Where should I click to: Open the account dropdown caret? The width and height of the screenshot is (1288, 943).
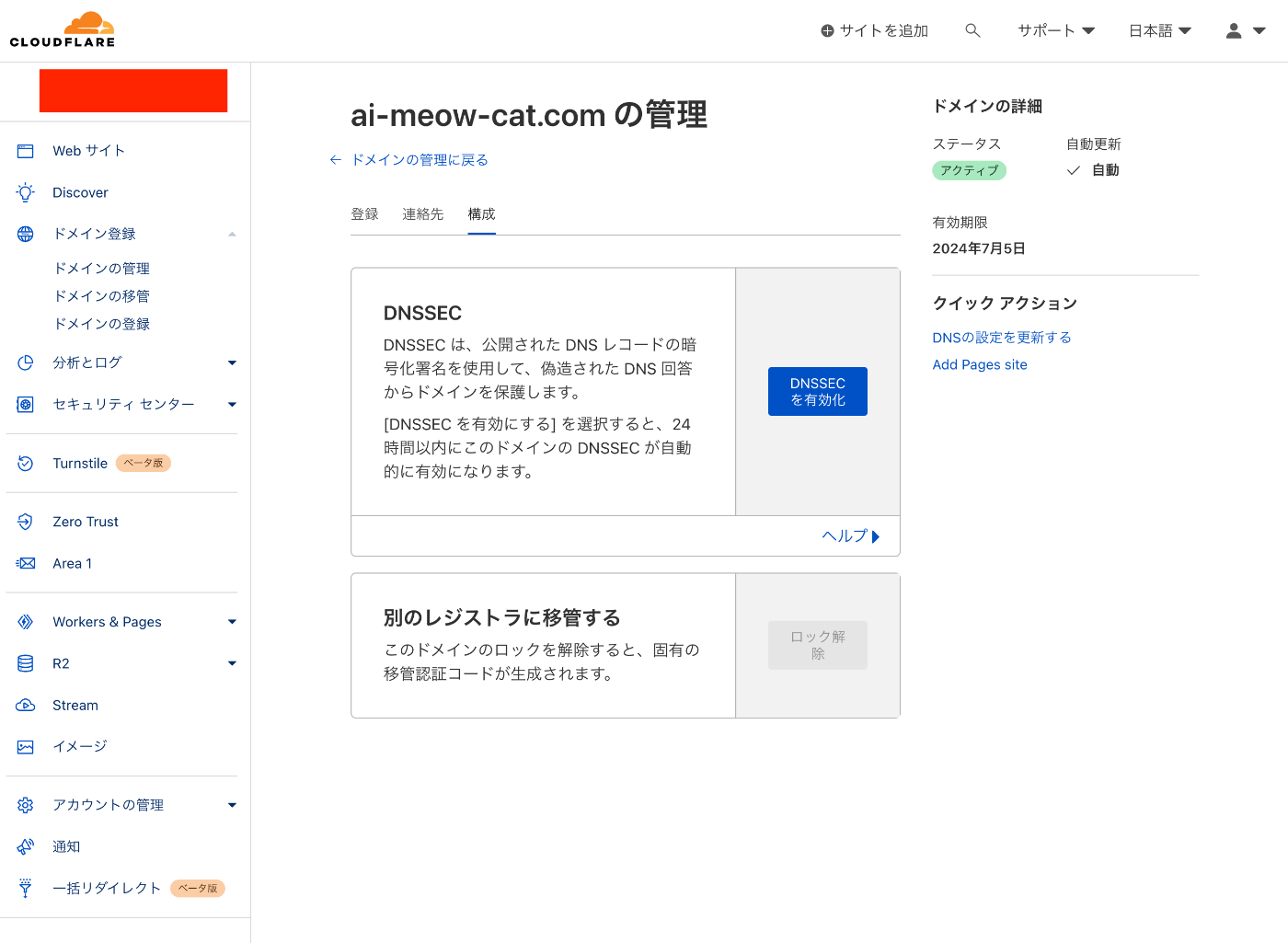pyautogui.click(x=1259, y=30)
